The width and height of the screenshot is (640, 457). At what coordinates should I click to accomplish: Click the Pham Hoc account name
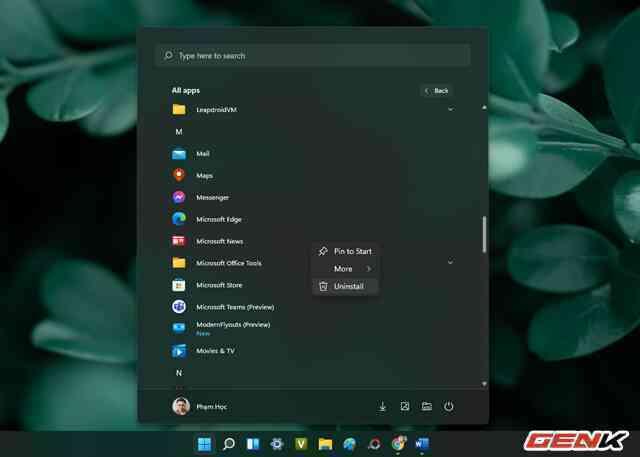click(211, 406)
